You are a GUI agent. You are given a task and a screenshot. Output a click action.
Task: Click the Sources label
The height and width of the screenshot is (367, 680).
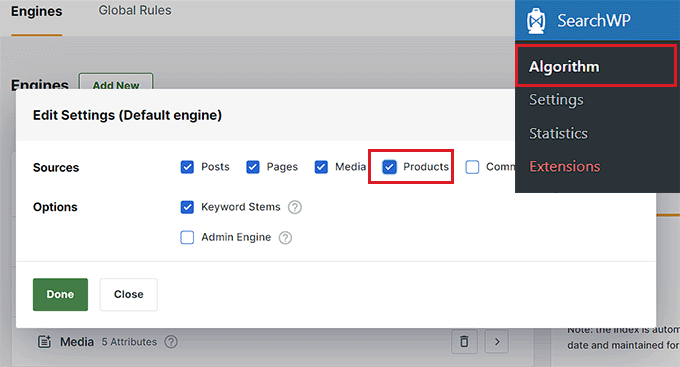click(56, 167)
